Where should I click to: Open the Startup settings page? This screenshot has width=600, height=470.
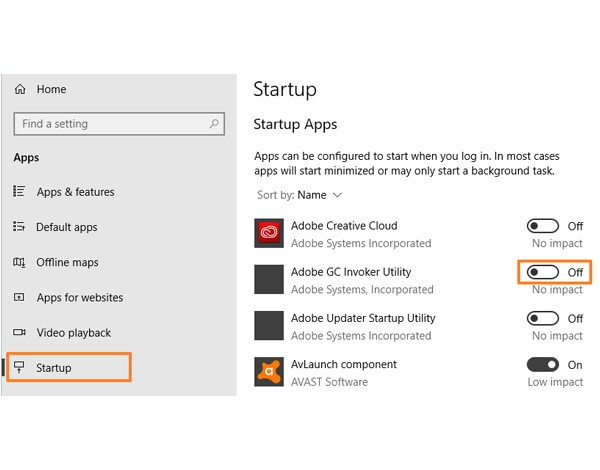pos(54,368)
